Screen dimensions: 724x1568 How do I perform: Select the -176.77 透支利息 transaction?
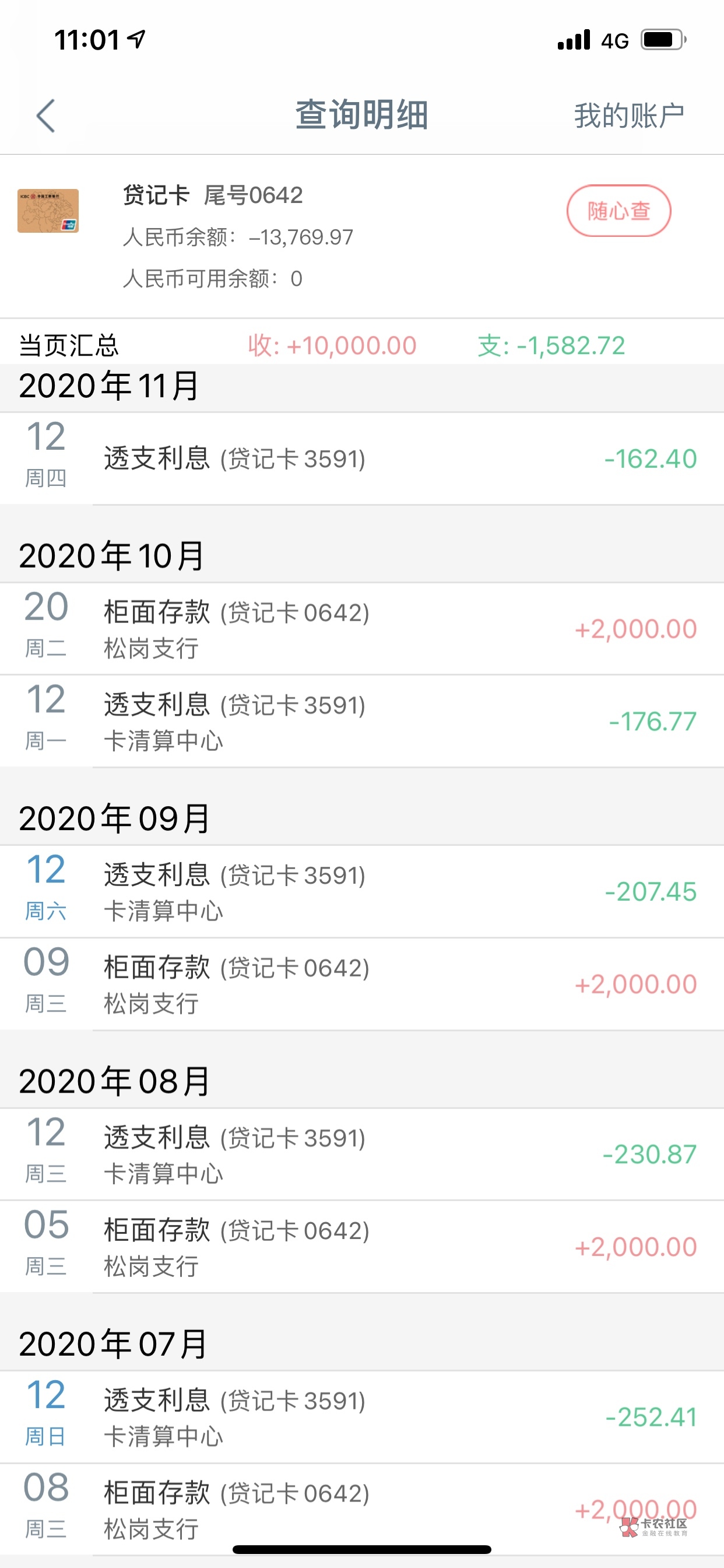362,722
